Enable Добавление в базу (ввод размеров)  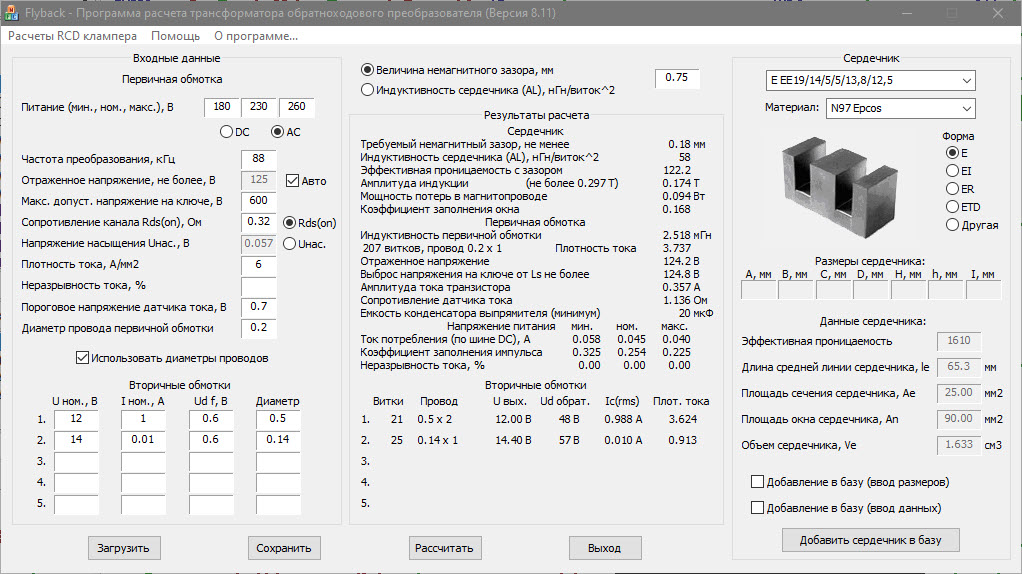click(757, 481)
